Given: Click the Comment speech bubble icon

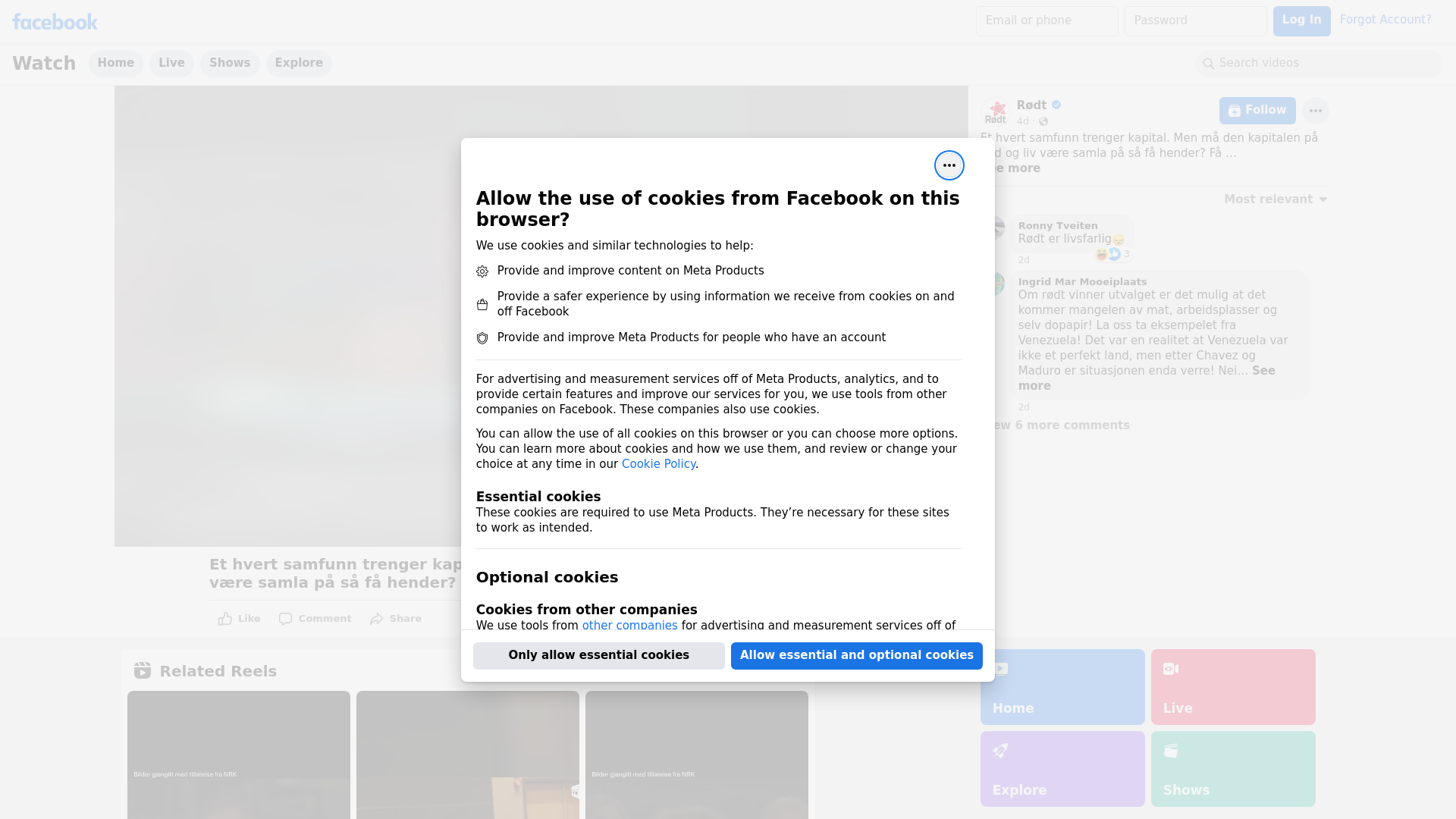Looking at the screenshot, I should coord(285,619).
